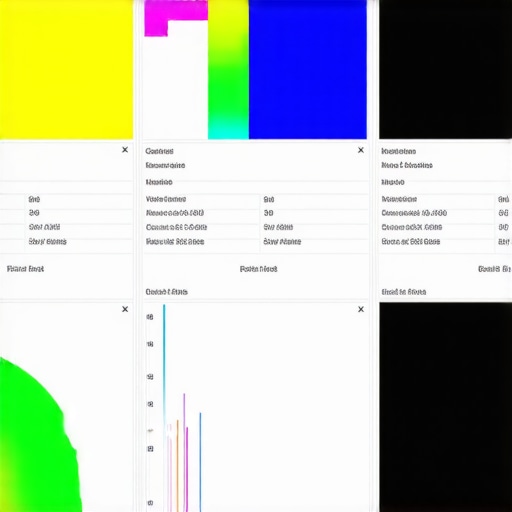Click the orange spike in the line chart
Viewport: 512px width, 512px height.
178,466
